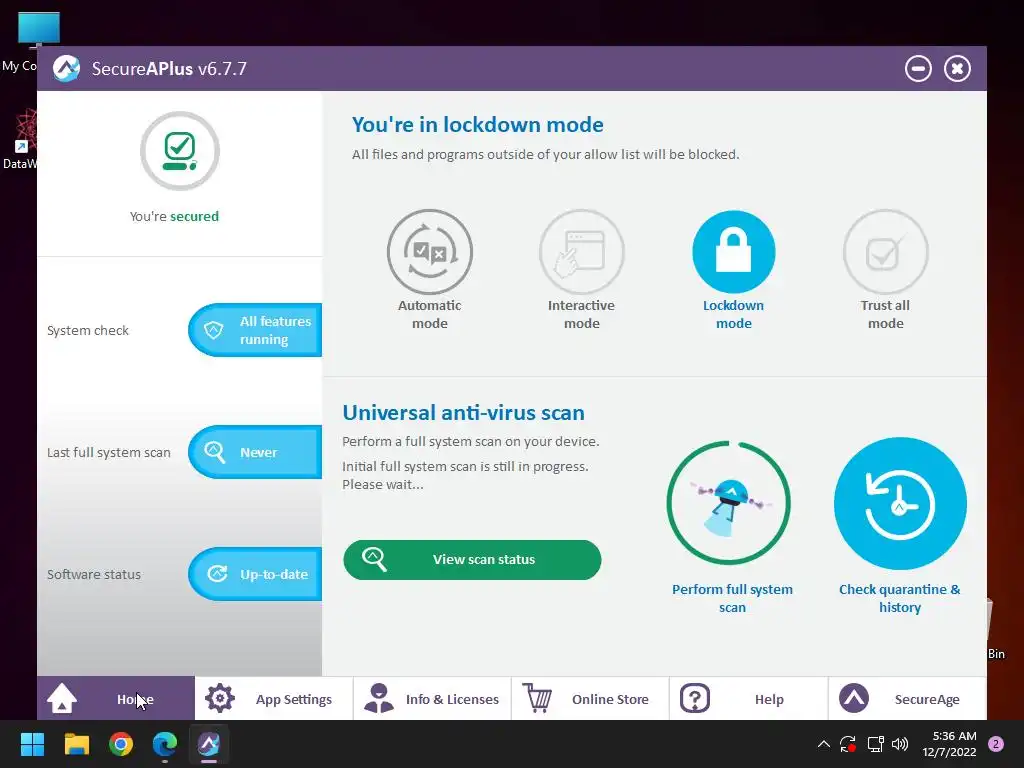Launch Google Chrome from taskbar

(121, 744)
